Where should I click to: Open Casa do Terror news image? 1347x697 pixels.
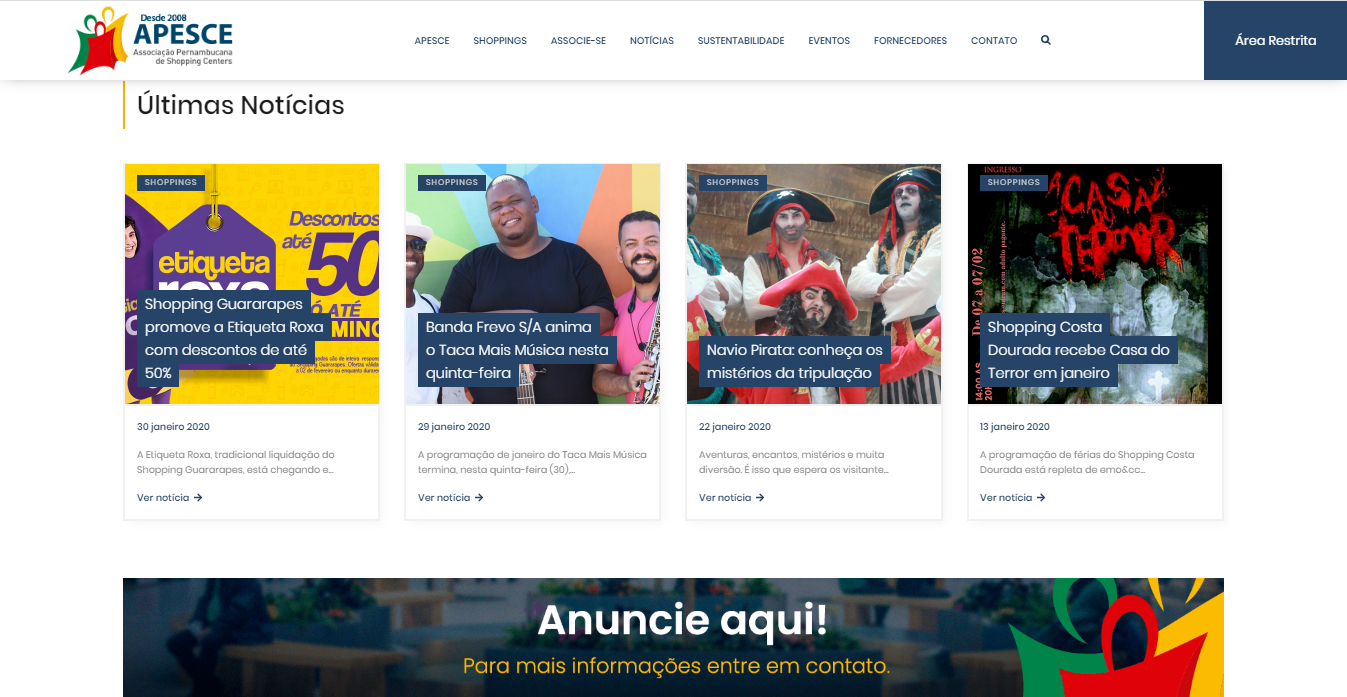[x=1095, y=284]
